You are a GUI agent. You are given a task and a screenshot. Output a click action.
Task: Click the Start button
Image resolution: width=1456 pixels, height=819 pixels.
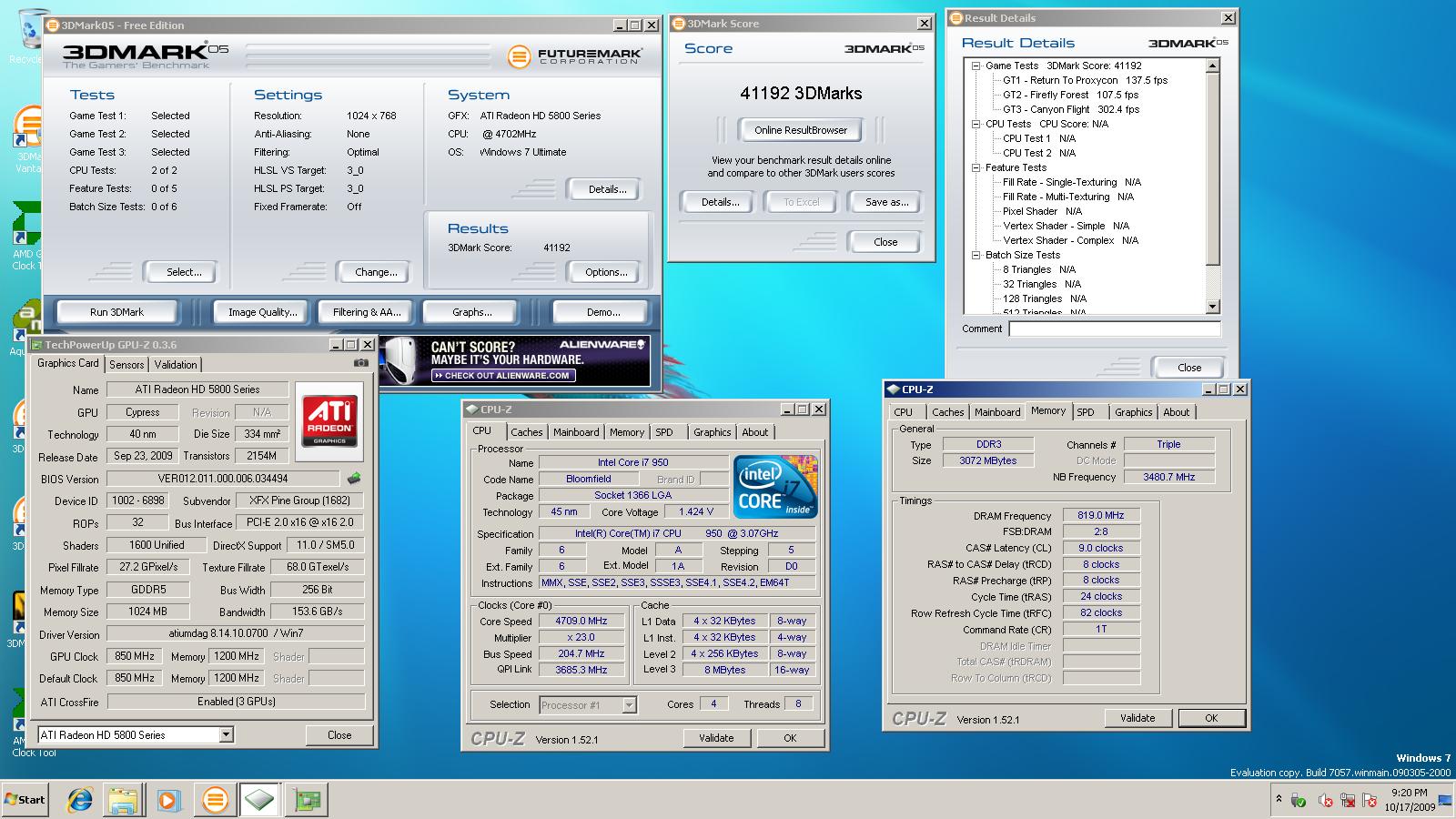25,800
